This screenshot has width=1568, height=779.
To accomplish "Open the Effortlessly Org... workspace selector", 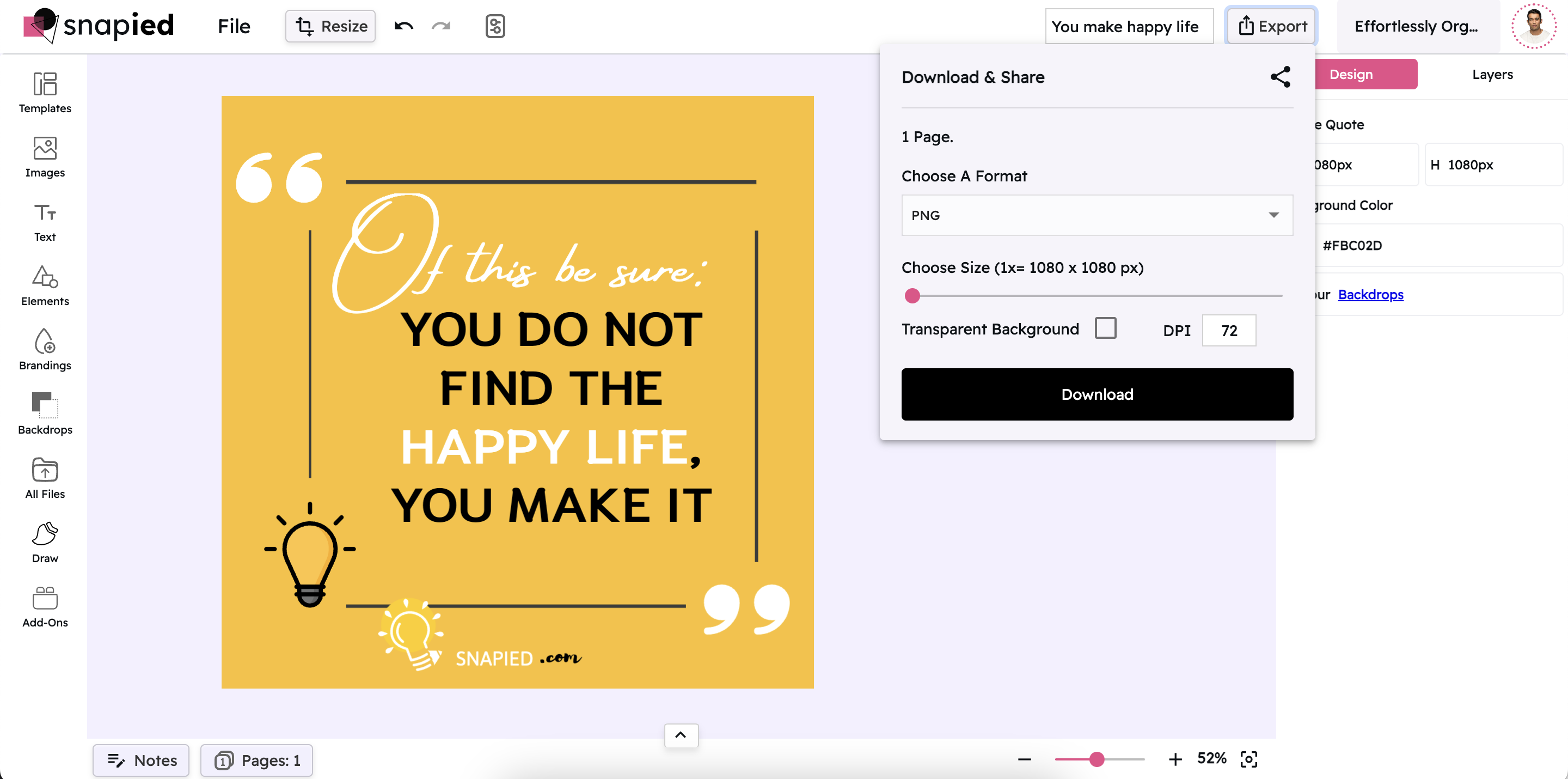I will 1418,26.
